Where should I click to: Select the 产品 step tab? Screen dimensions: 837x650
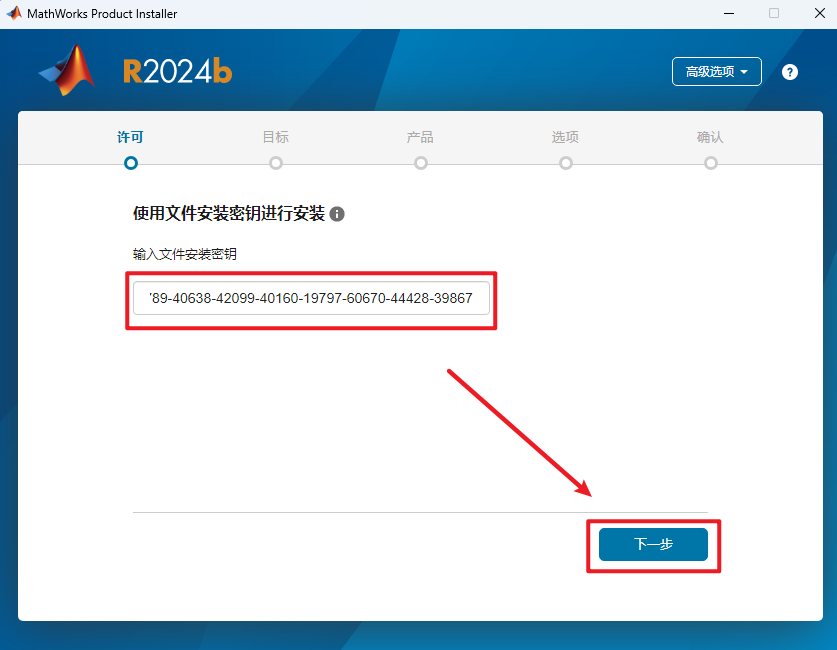(420, 137)
